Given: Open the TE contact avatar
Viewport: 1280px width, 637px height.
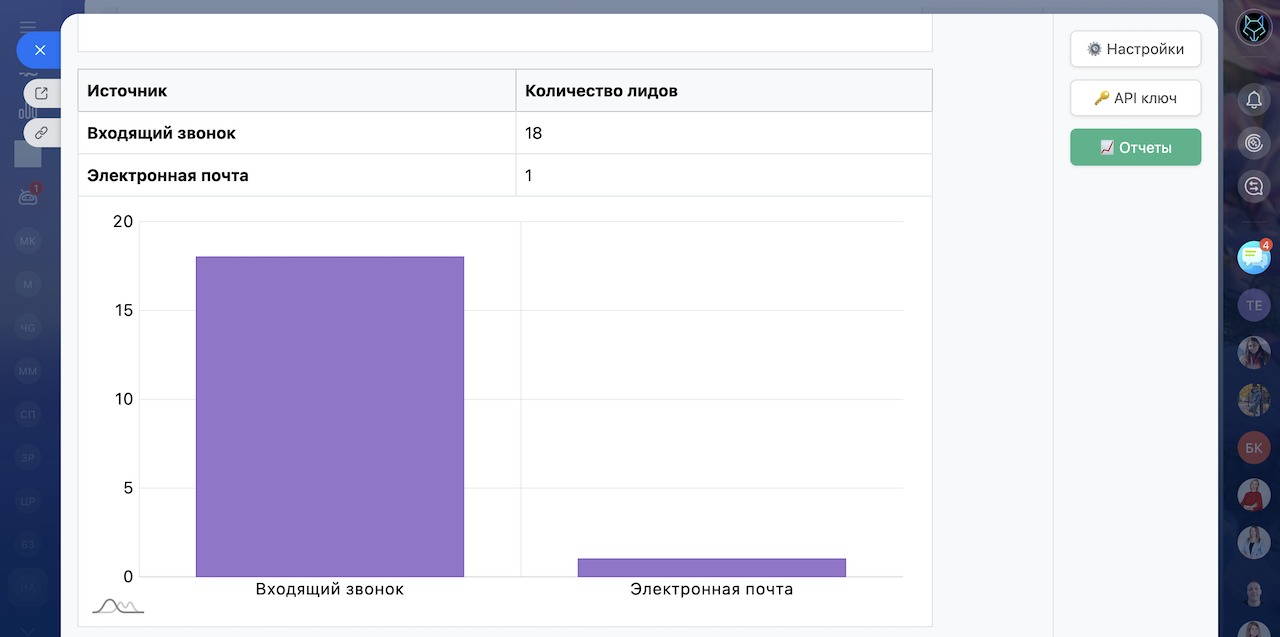Looking at the screenshot, I should (1254, 305).
